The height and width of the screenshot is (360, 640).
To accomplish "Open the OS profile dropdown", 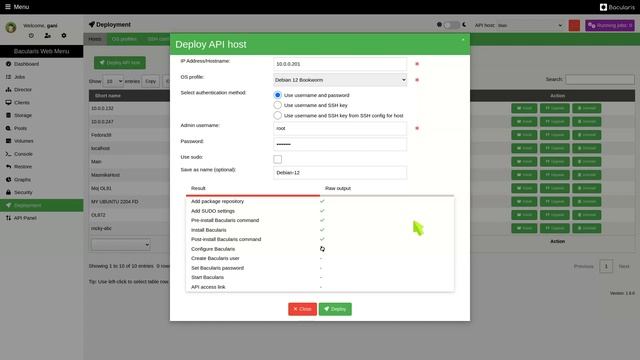I will (340, 80).
